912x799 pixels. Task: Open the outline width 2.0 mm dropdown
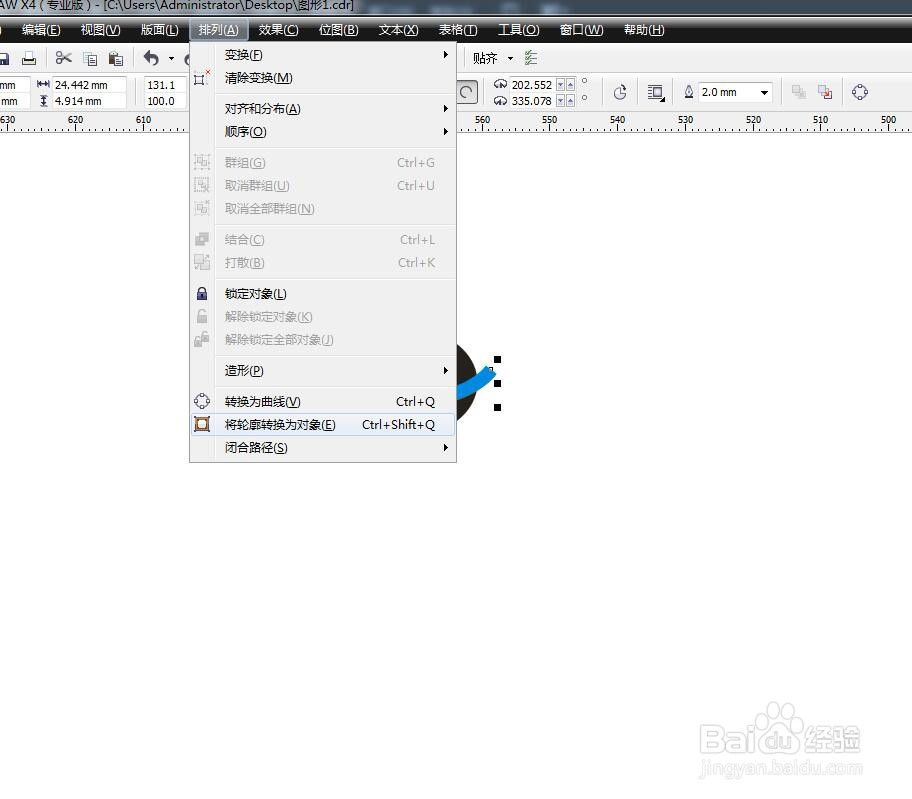point(764,92)
